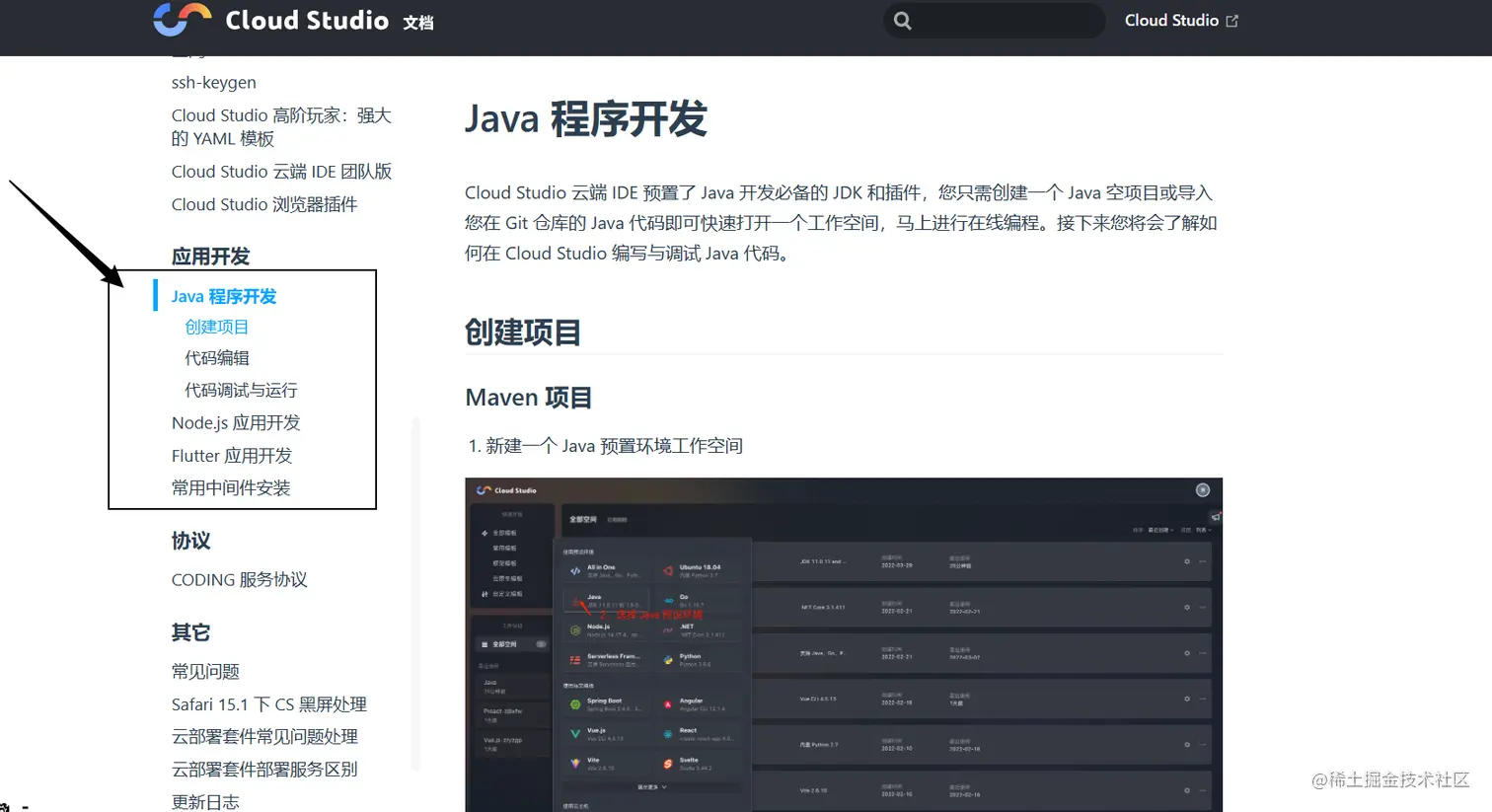The image size is (1492, 812).
Task: Click the 其它 section heading
Action: coord(190,632)
